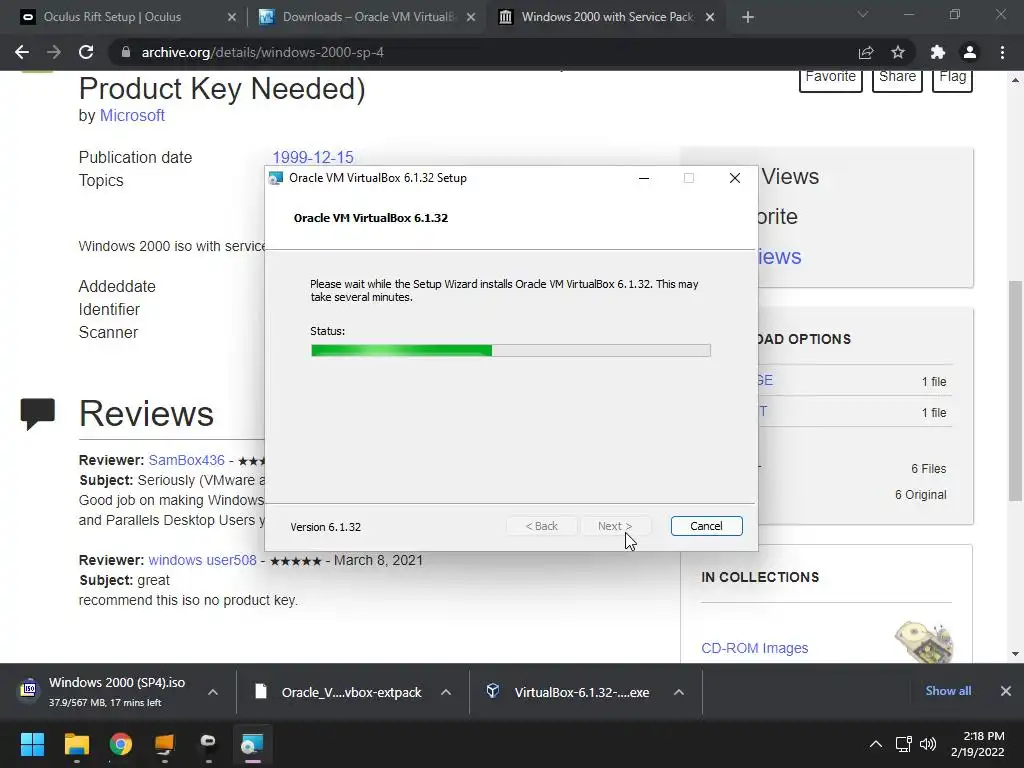The width and height of the screenshot is (1024, 768).
Task: Expand options for Oracle vbox-extpack download
Action: pyautogui.click(x=446, y=692)
